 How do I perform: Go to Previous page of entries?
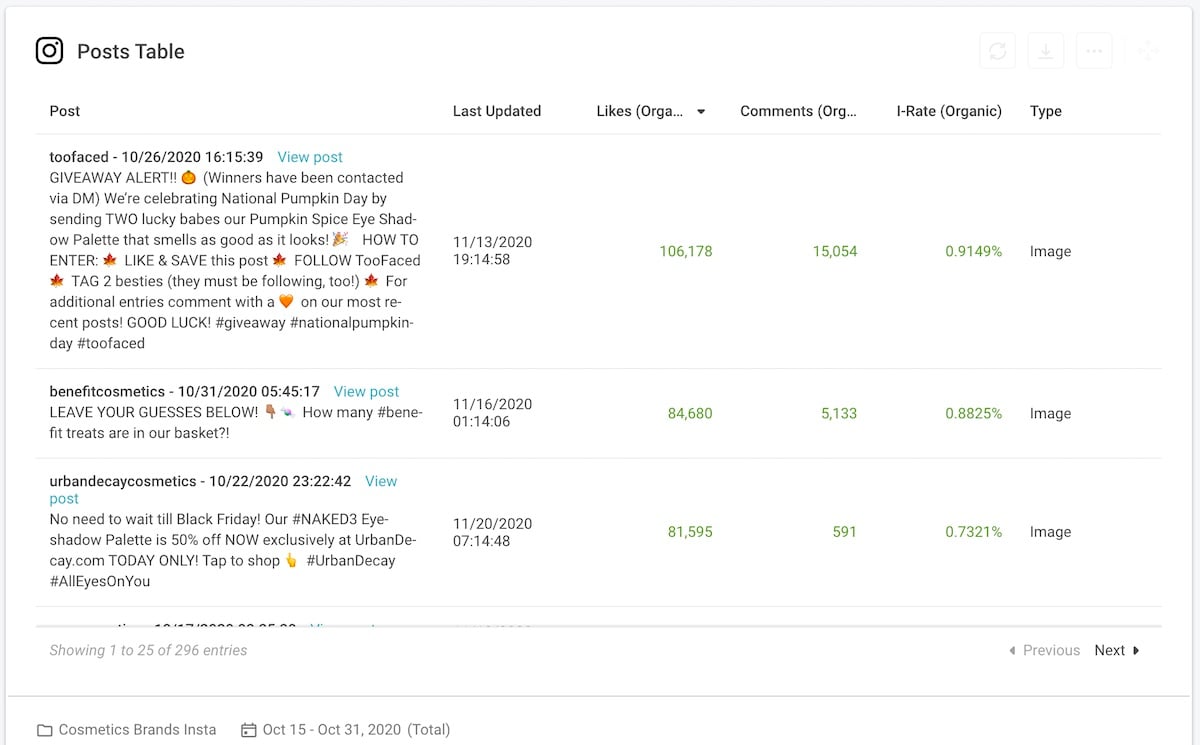point(1044,650)
